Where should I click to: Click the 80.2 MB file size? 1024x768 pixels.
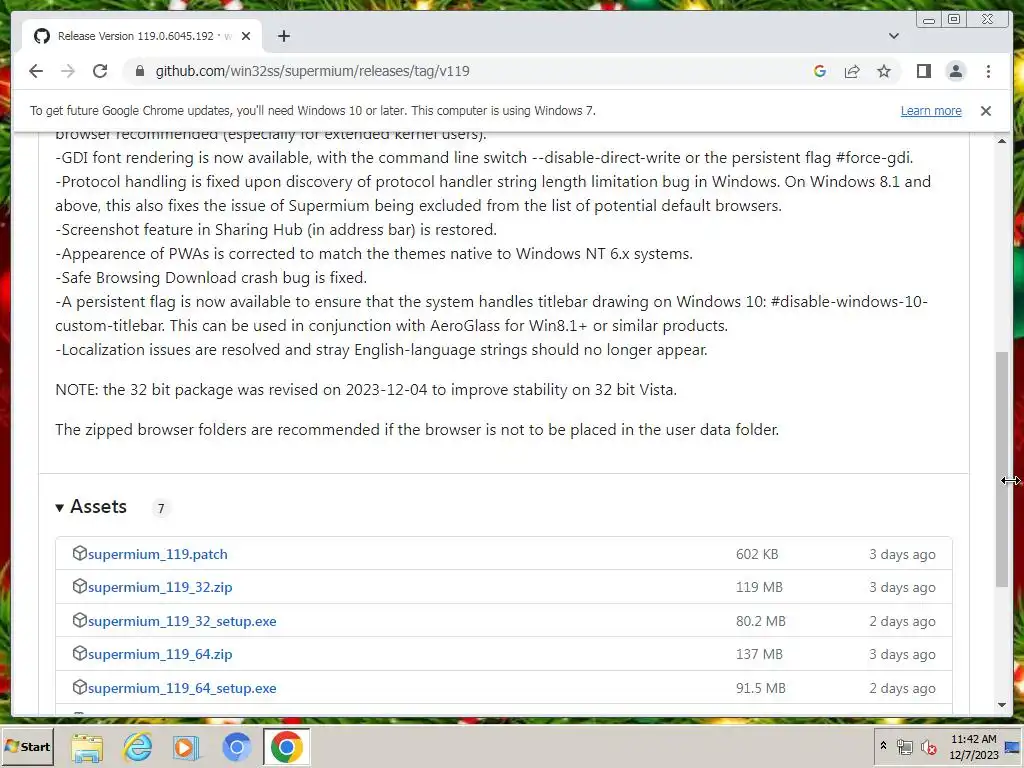point(761,621)
